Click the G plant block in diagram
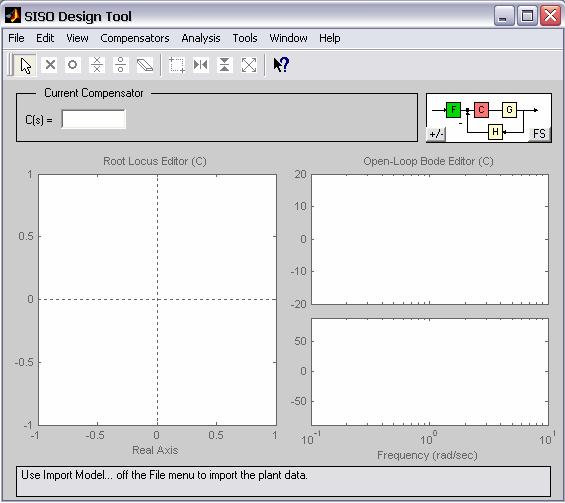 pyautogui.click(x=509, y=110)
